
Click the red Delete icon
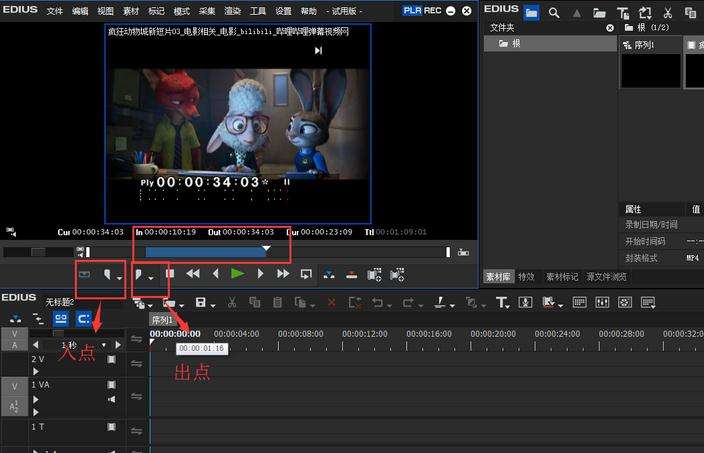[x=331, y=303]
